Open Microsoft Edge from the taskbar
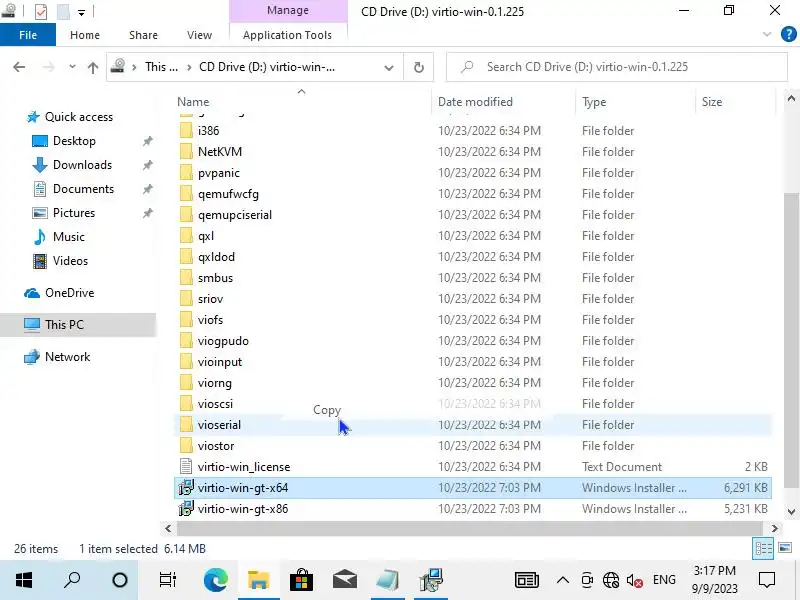800x600 pixels. [215, 580]
